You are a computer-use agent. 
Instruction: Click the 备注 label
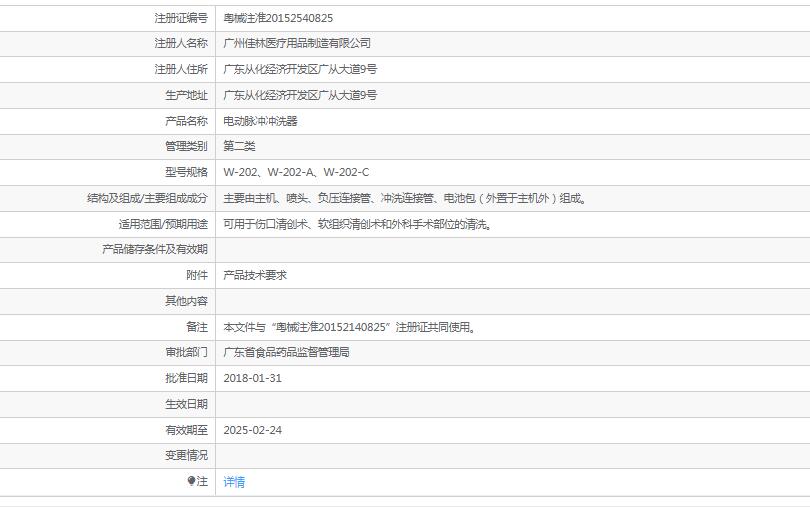pos(197,327)
